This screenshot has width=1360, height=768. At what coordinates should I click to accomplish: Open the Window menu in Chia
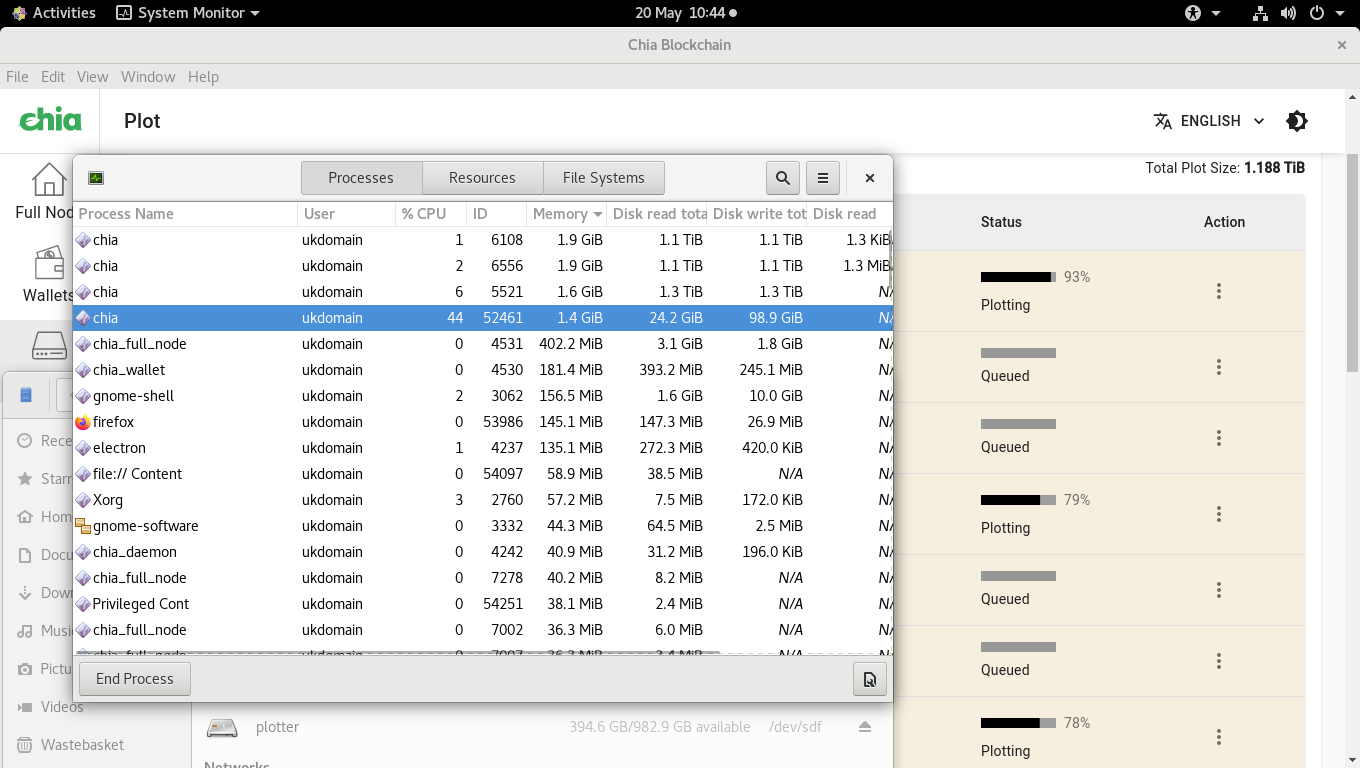tap(148, 77)
